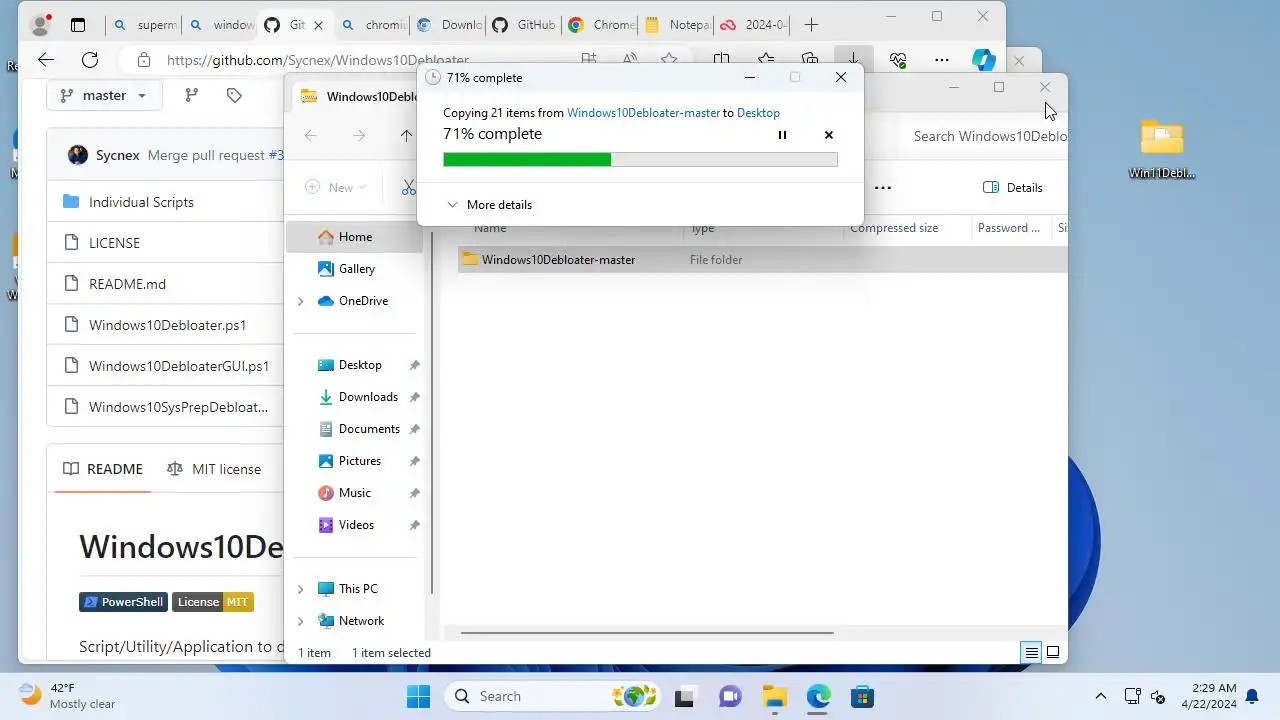Sort by Compressed size column
1280x720 pixels.
[894, 228]
